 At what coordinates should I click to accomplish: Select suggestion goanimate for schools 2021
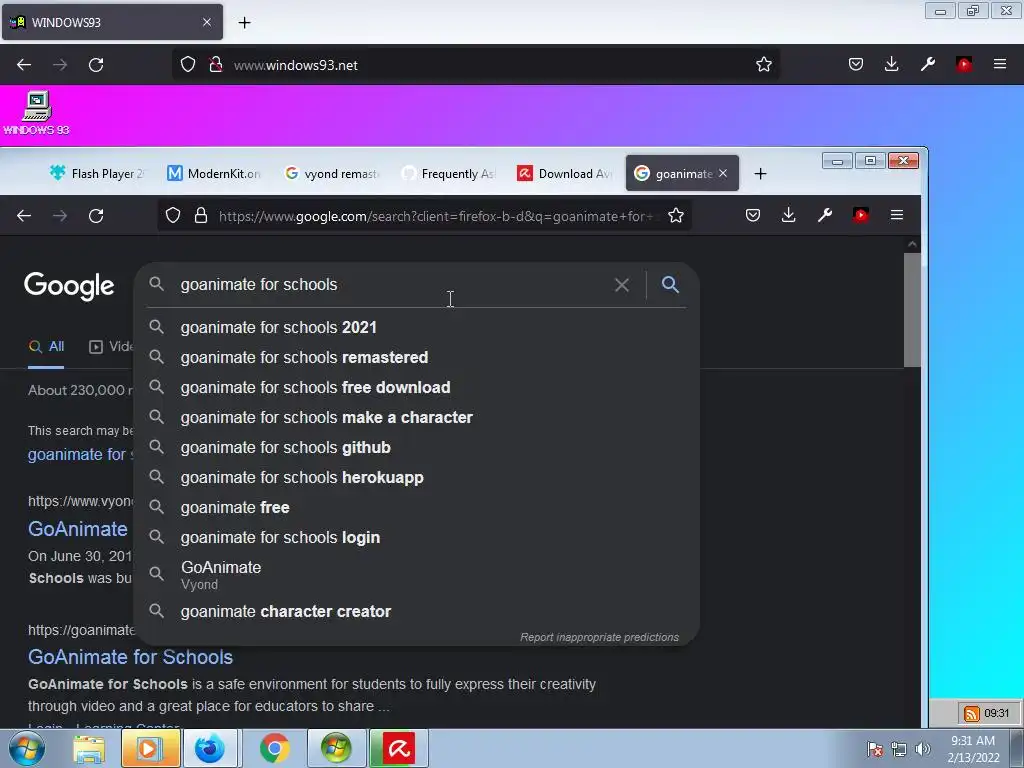point(417,327)
